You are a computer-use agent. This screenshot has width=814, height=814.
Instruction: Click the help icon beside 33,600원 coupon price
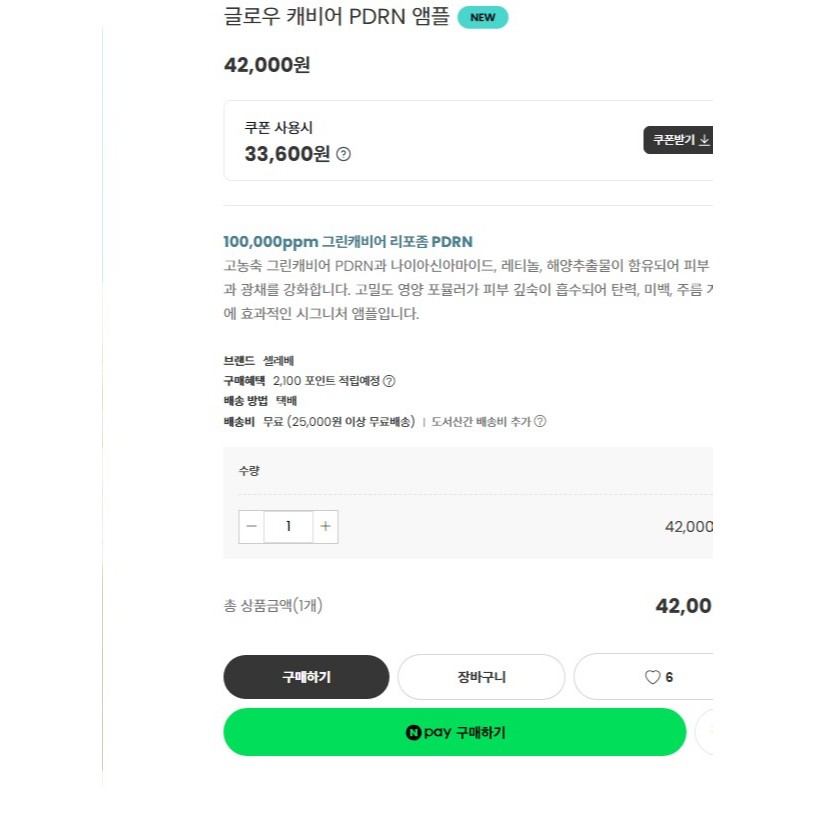(x=343, y=154)
